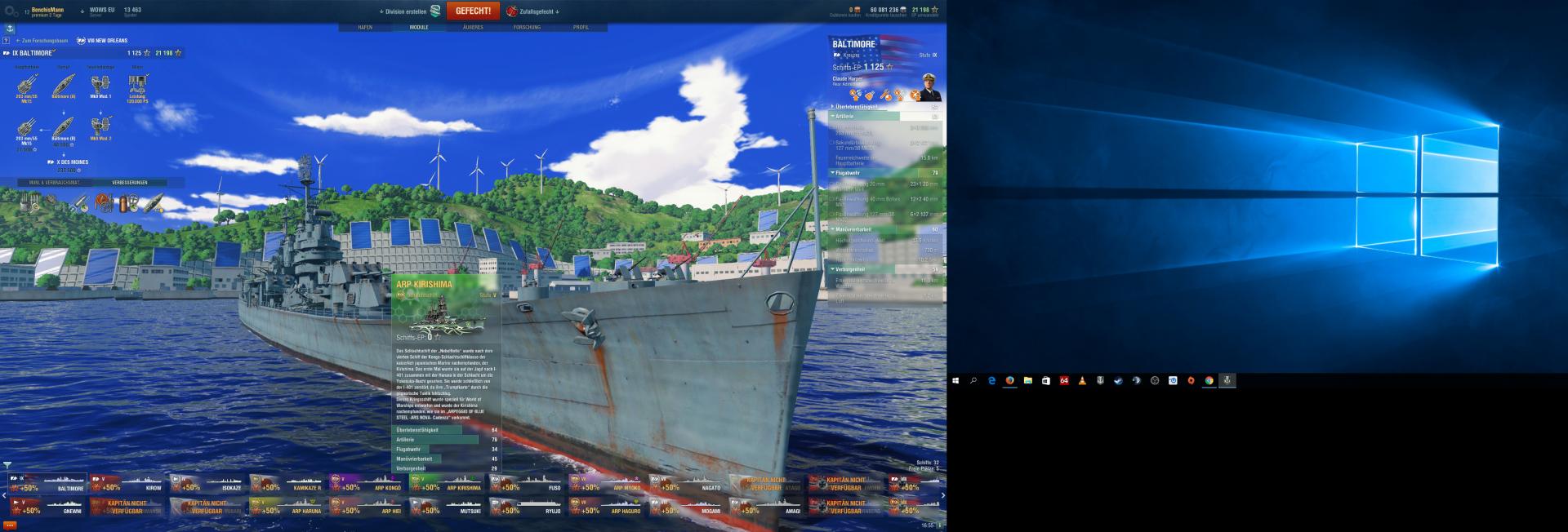Open the WOWS EU server dropdown
Viewport: 1568px width, 532px height.
coord(97,11)
